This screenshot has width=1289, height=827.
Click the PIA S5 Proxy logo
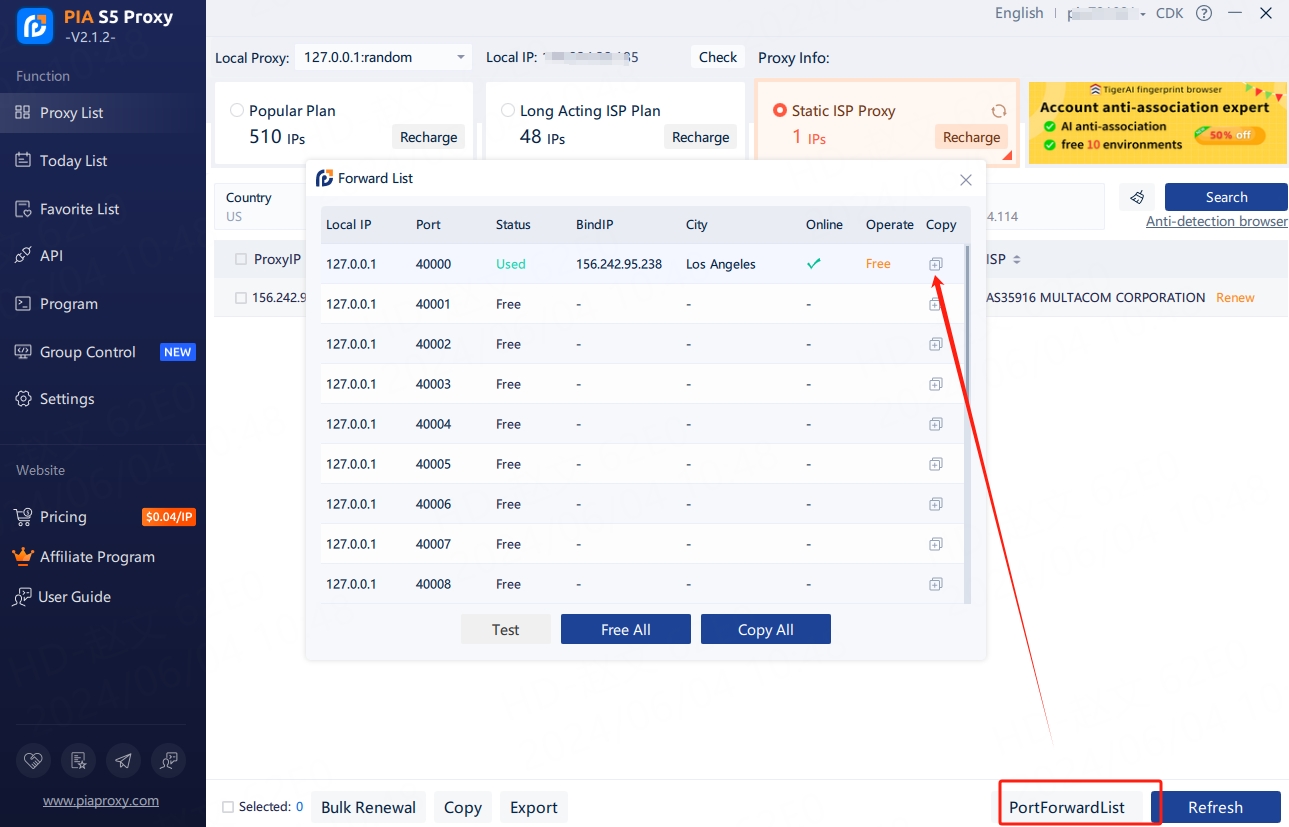36,26
